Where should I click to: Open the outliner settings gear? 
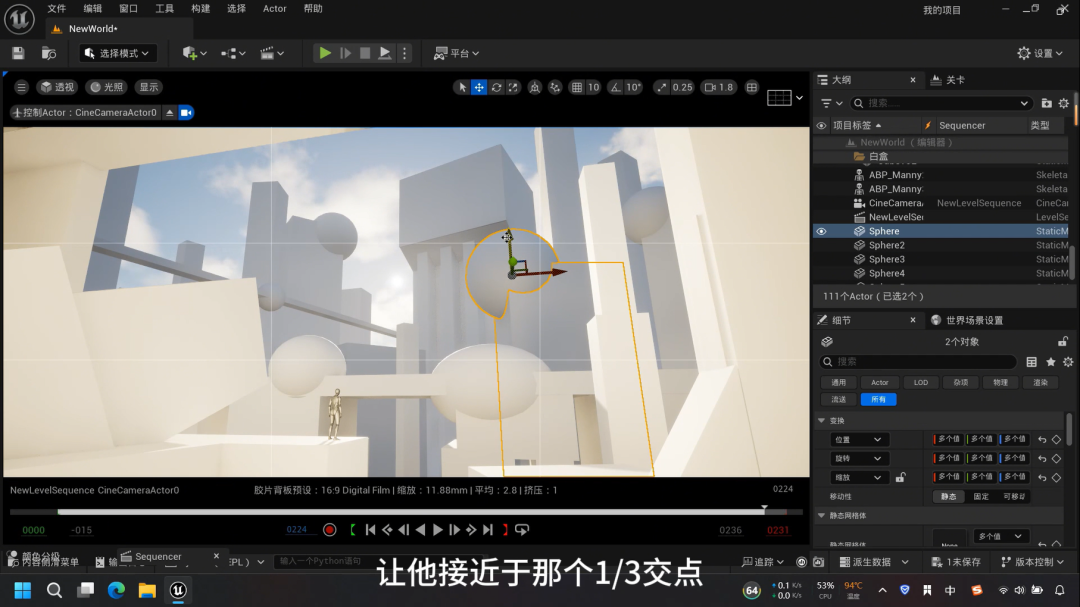click(x=1064, y=103)
